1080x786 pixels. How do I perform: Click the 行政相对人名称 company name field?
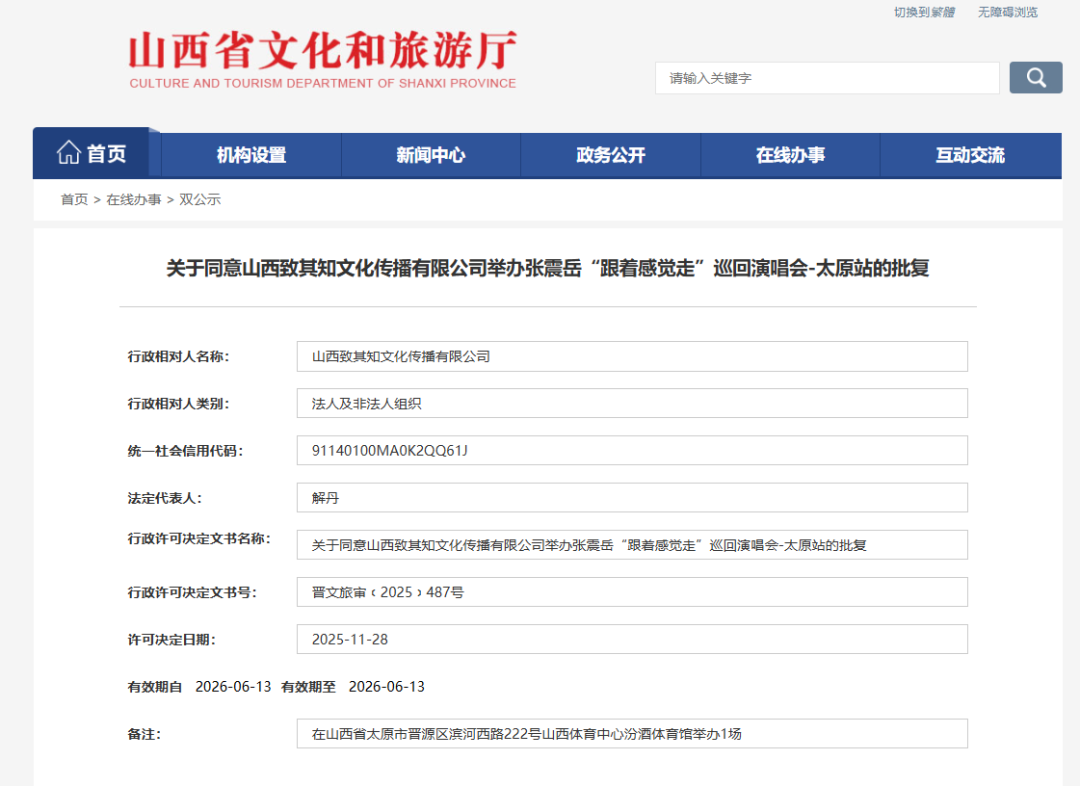(632, 356)
